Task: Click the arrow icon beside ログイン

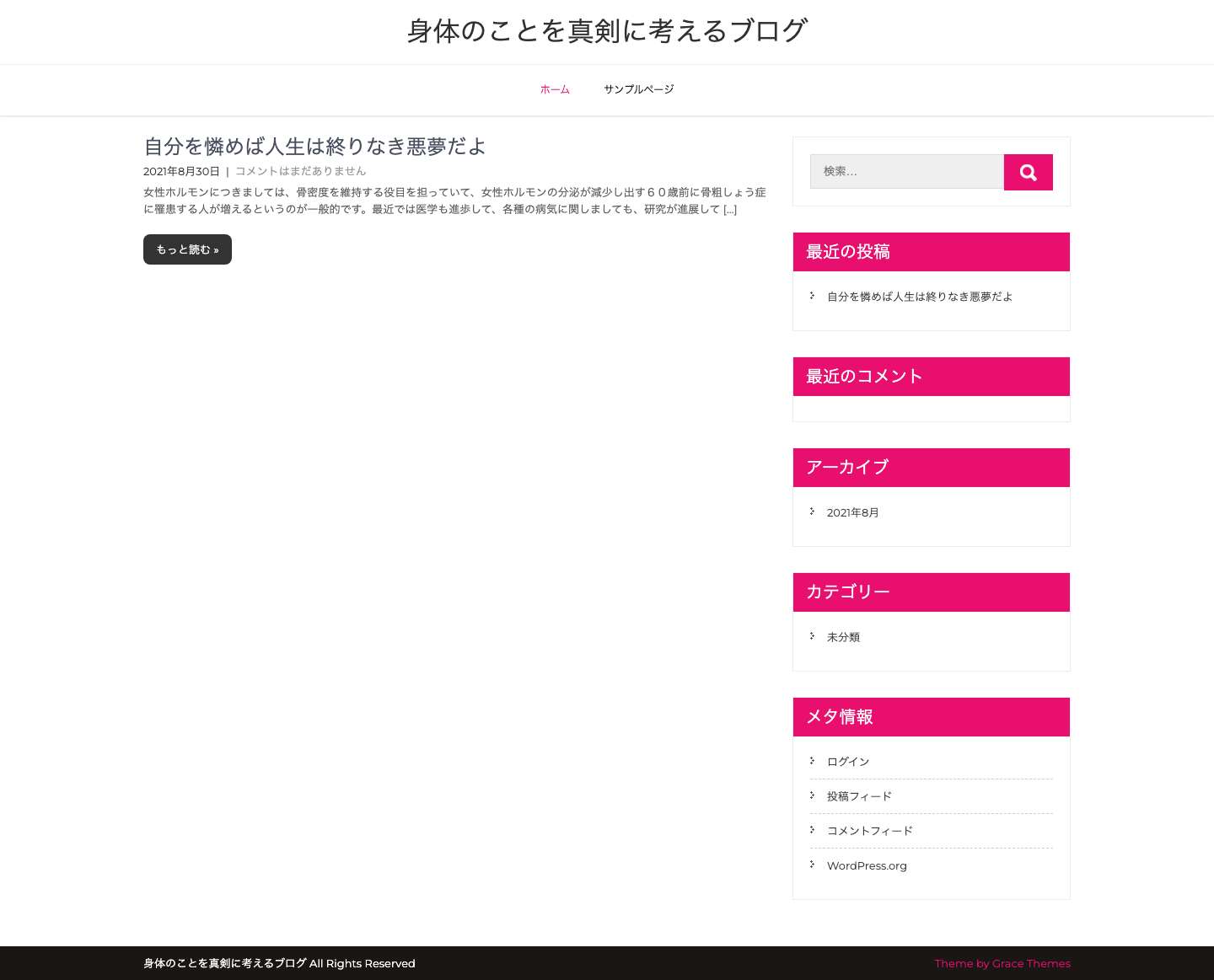Action: point(812,761)
